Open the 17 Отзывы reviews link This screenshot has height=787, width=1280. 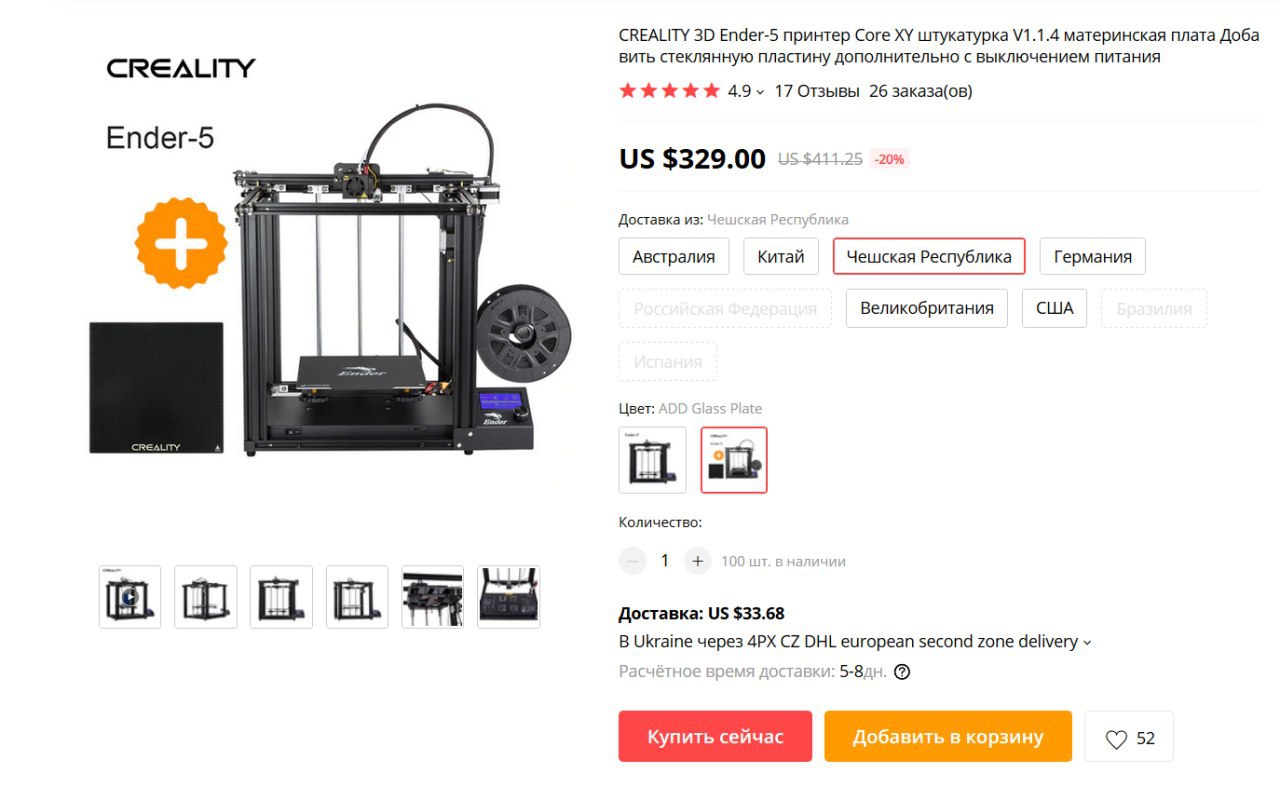pos(817,91)
